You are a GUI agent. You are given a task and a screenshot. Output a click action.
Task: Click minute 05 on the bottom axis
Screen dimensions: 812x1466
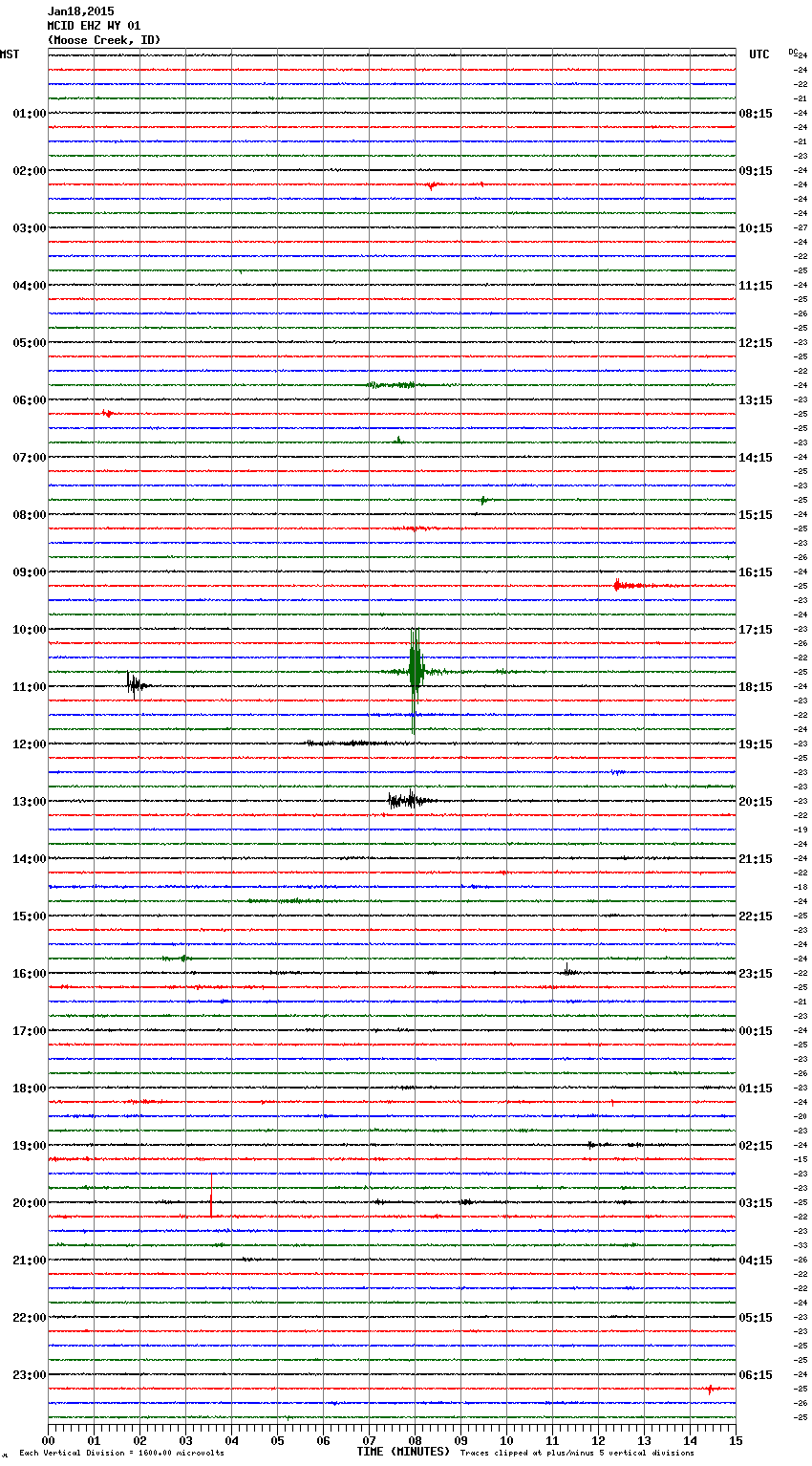tap(277, 1440)
